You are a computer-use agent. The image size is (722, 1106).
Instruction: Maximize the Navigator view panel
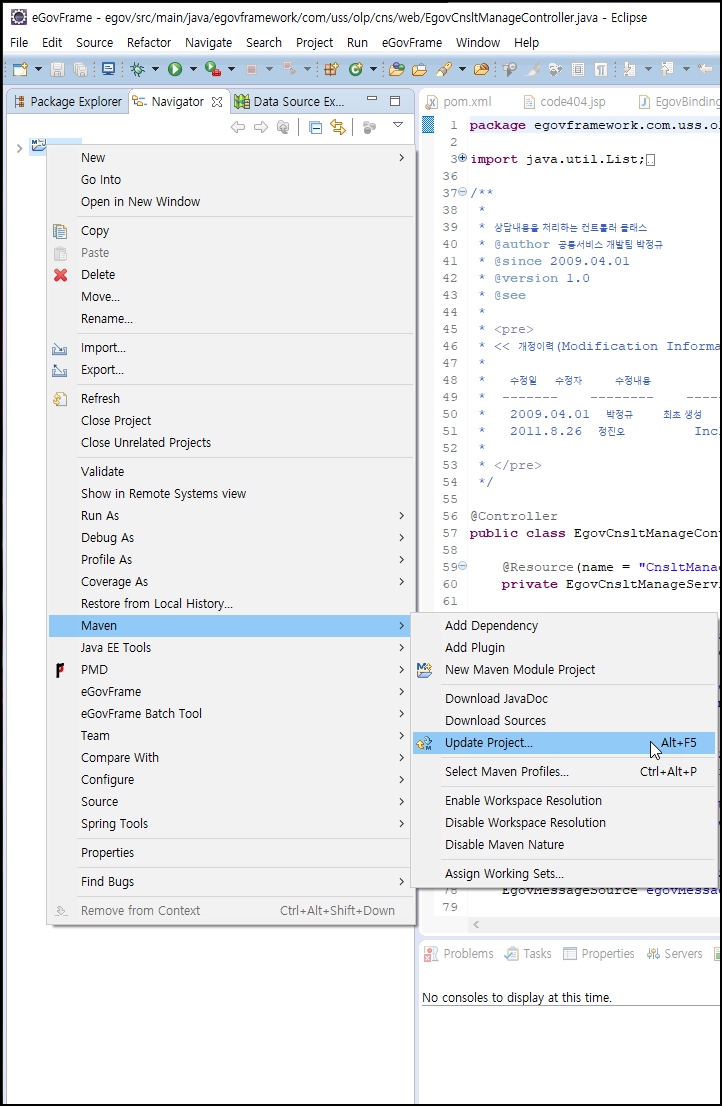pos(395,101)
